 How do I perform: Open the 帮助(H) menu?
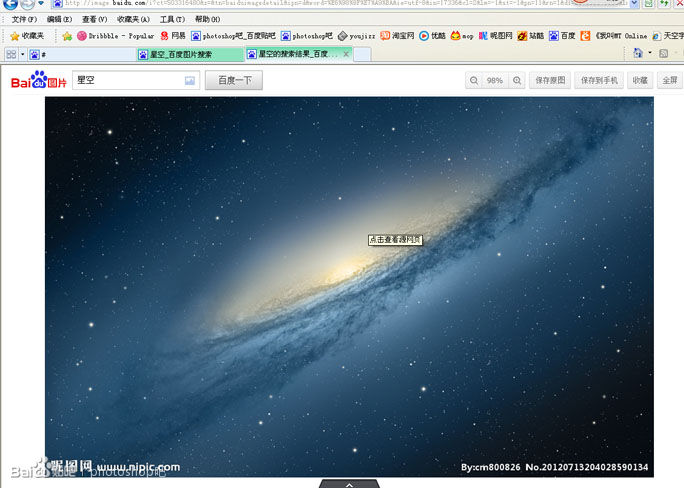coord(207,19)
